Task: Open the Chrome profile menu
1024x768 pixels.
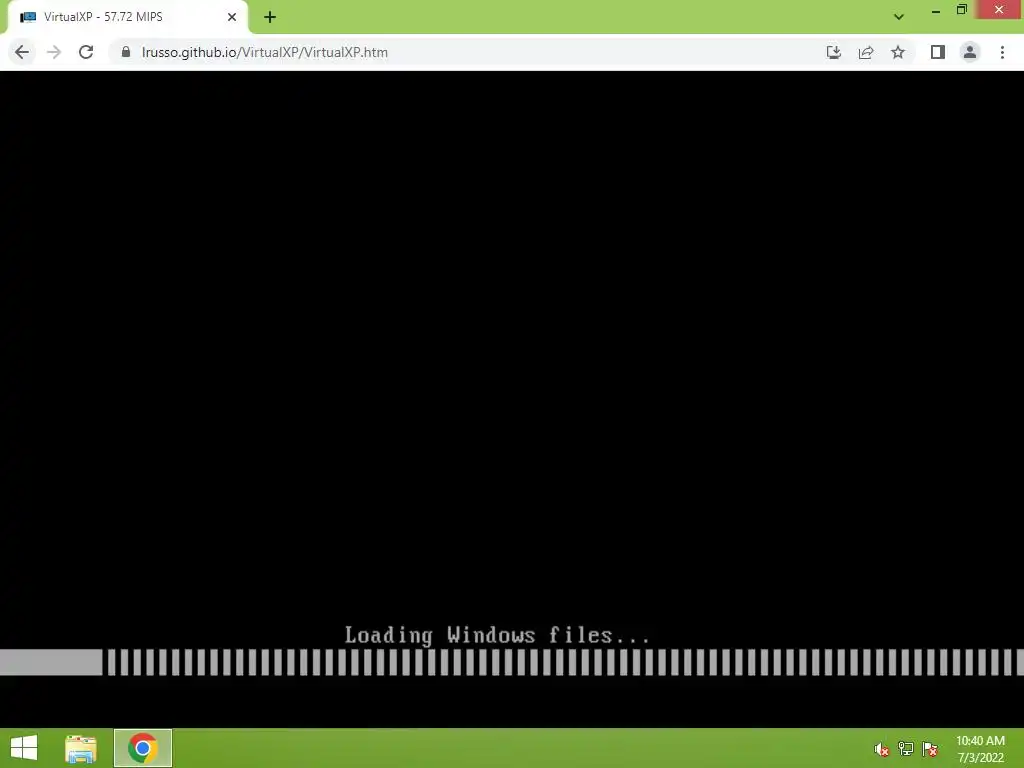Action: point(970,52)
